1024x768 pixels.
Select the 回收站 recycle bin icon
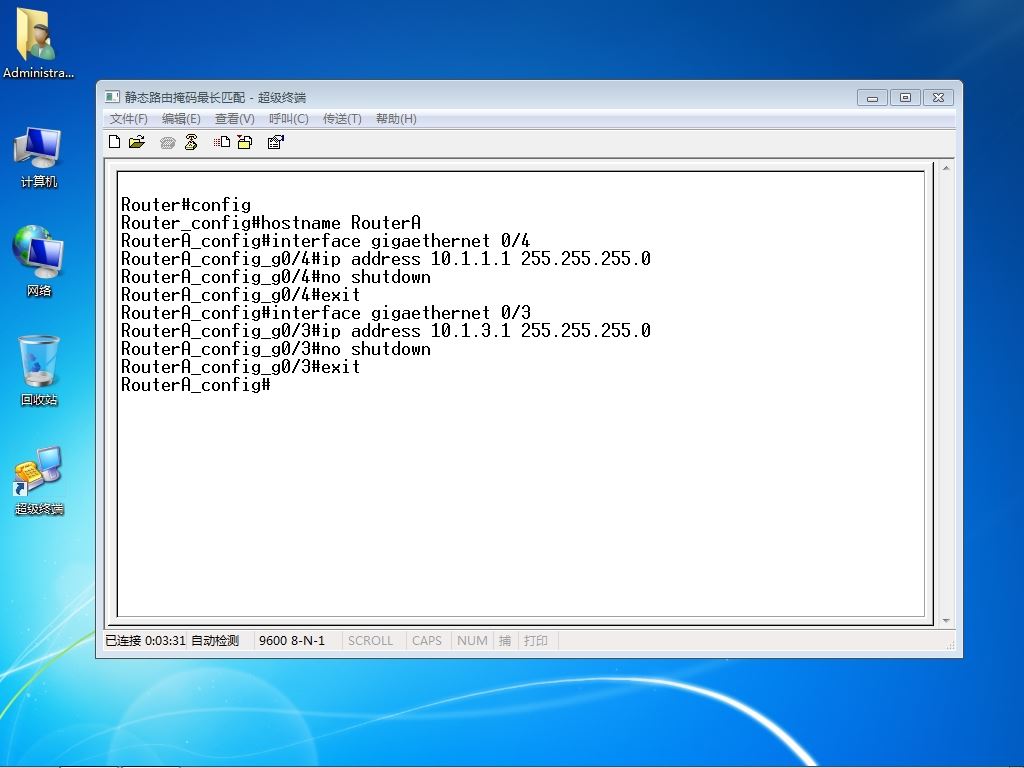coord(39,370)
